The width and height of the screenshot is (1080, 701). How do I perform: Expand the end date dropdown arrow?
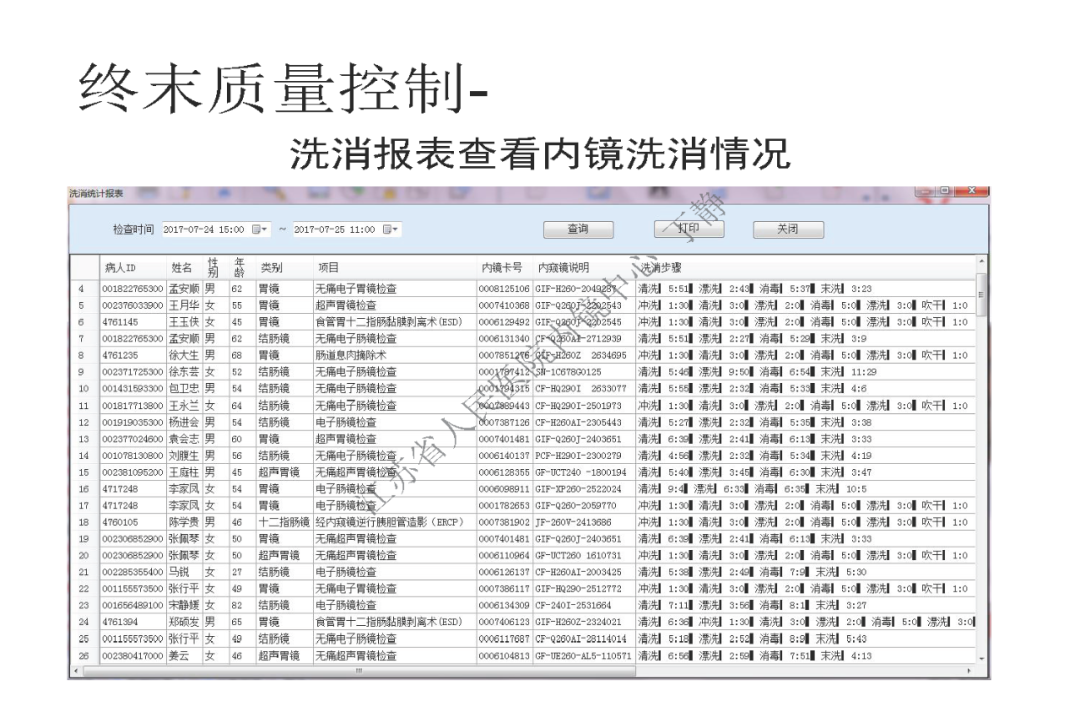394,228
